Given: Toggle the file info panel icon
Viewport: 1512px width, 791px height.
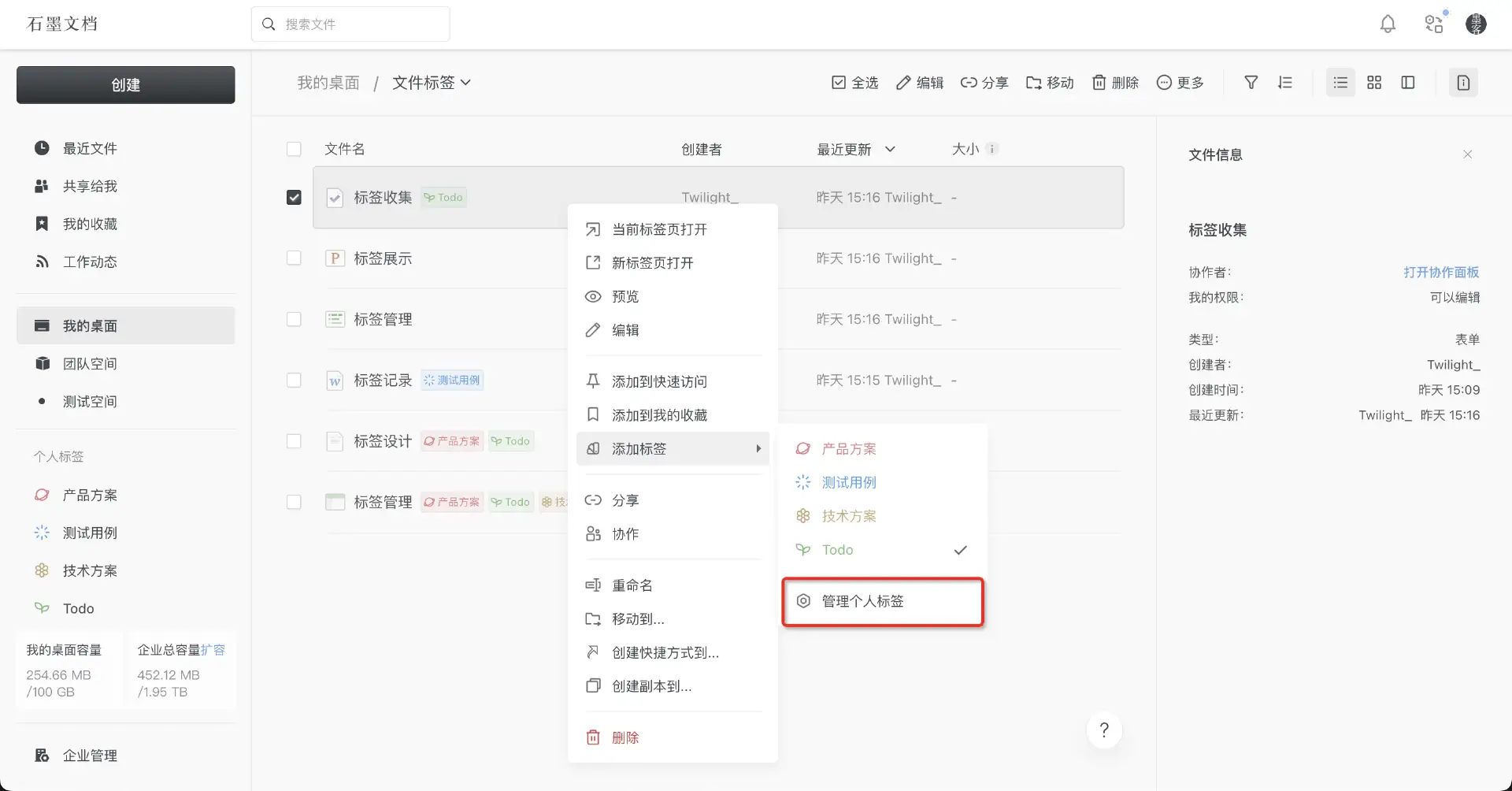Looking at the screenshot, I should 1463,83.
